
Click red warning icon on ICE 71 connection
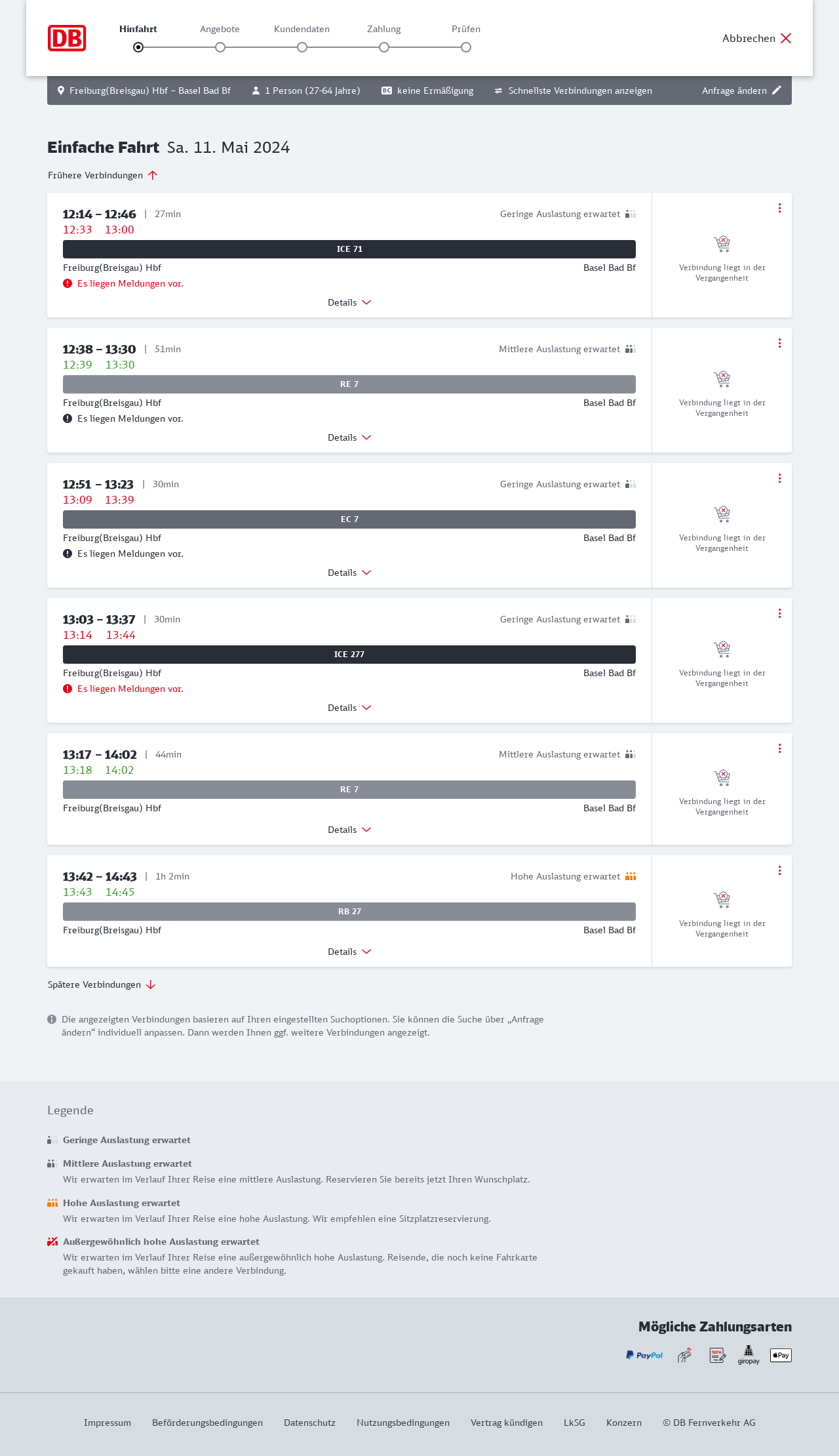(68, 283)
